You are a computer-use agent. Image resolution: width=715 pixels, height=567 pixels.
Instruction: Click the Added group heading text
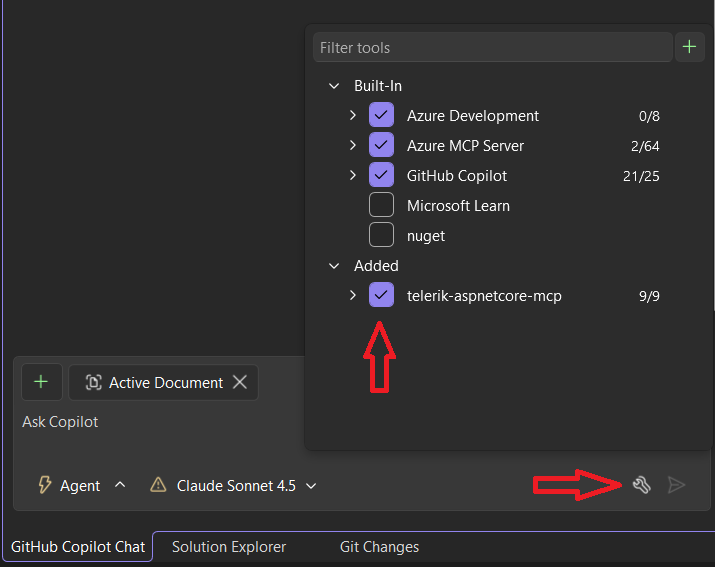(x=376, y=265)
